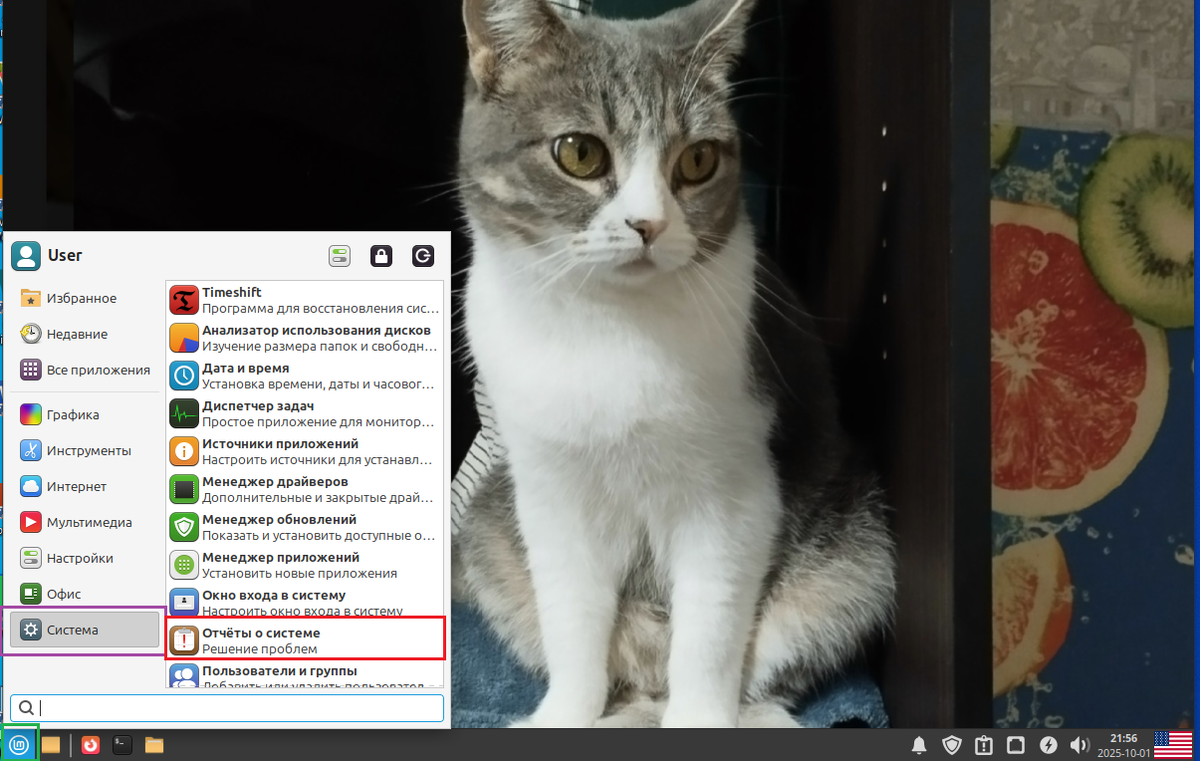The image size is (1200, 761).
Task: Log out using the power icon
Action: 423,256
